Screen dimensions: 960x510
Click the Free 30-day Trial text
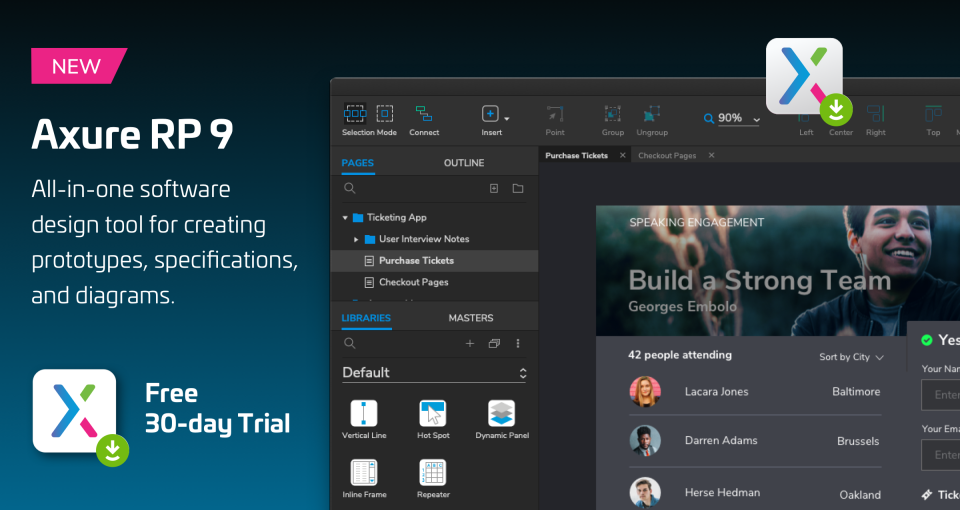pos(217,408)
